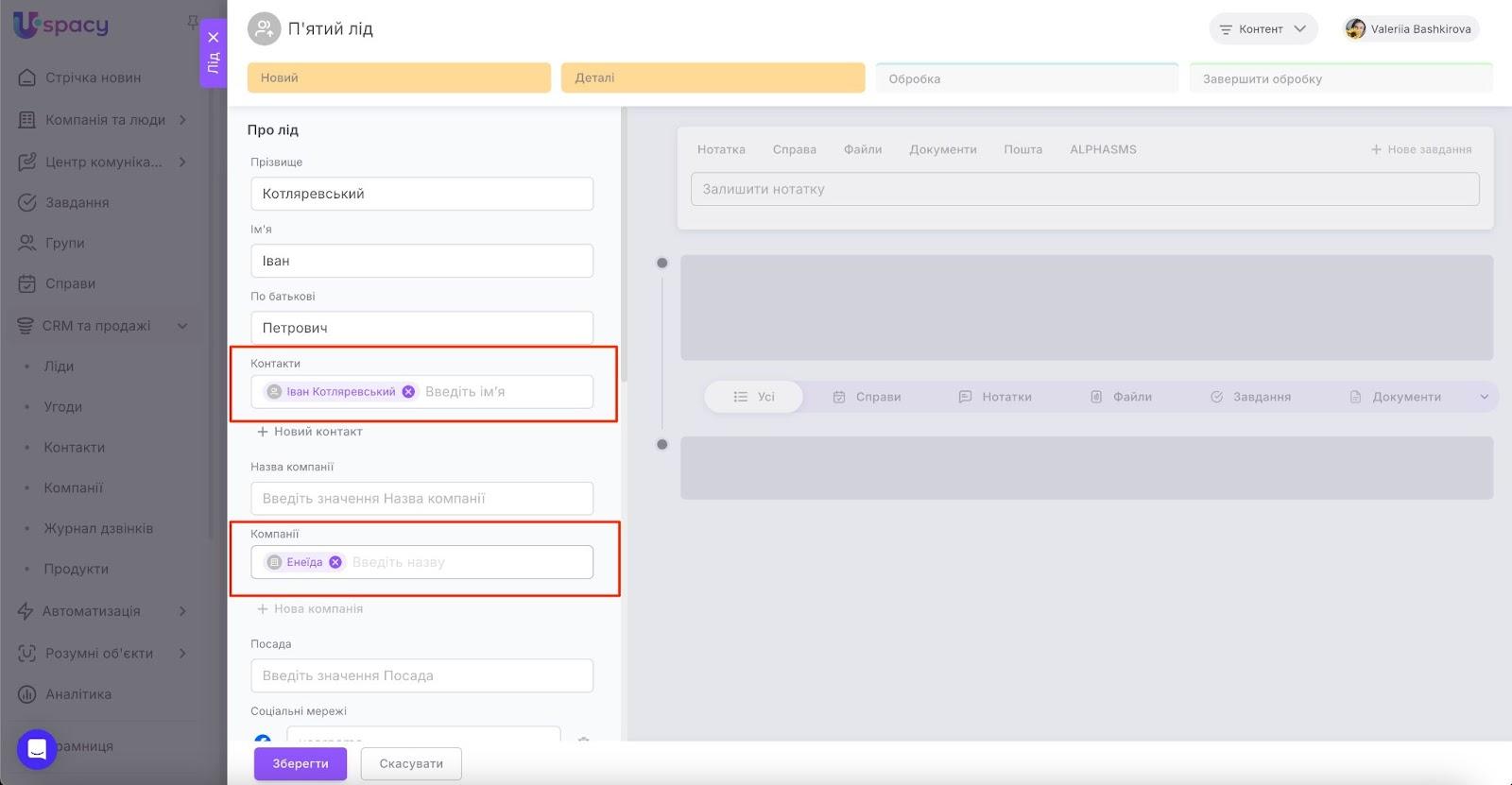This screenshot has width=1512, height=785.
Task: Open Завдання section via its check icon
Action: tap(27, 202)
